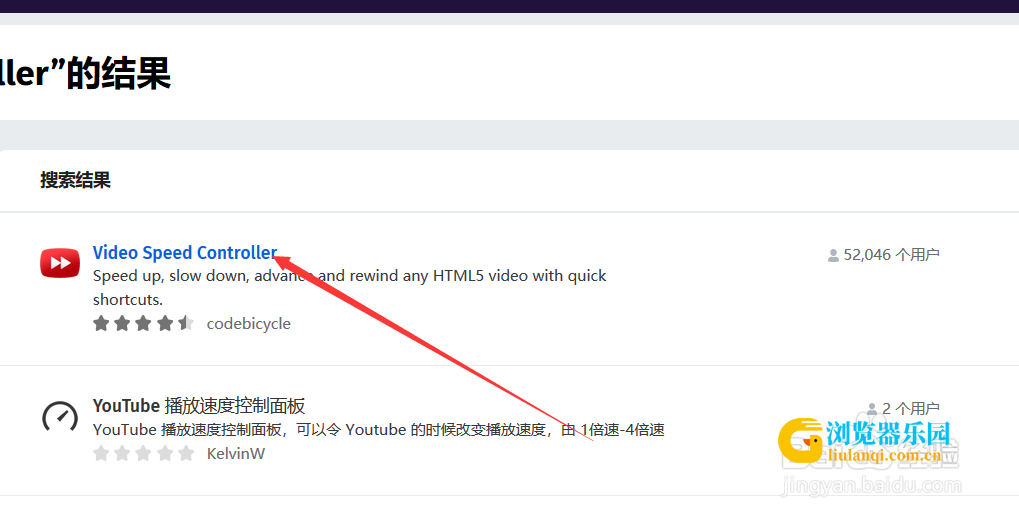
Task: Select the codebicycle author name
Action: (248, 324)
